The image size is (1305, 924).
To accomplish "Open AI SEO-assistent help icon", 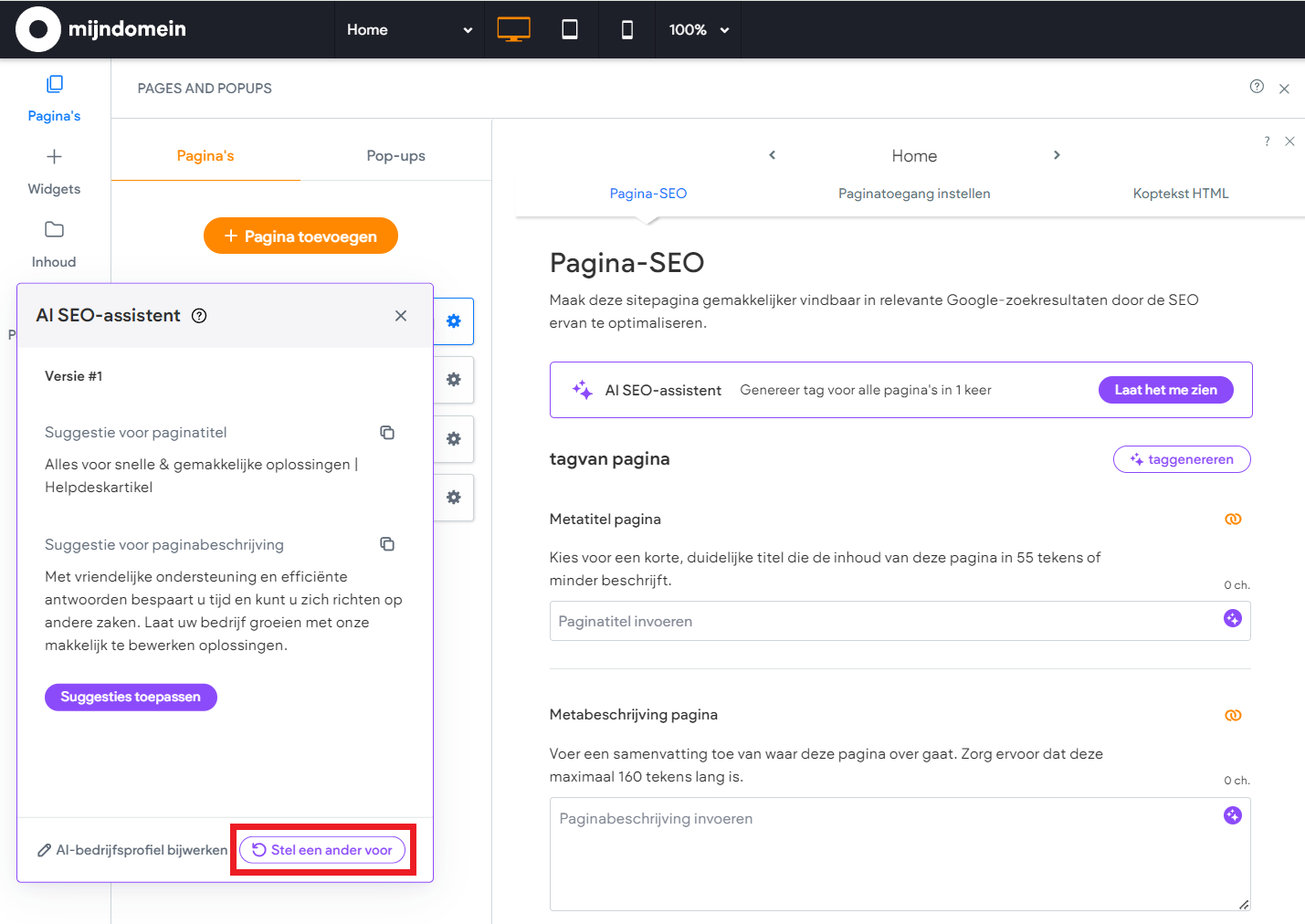I will (199, 316).
